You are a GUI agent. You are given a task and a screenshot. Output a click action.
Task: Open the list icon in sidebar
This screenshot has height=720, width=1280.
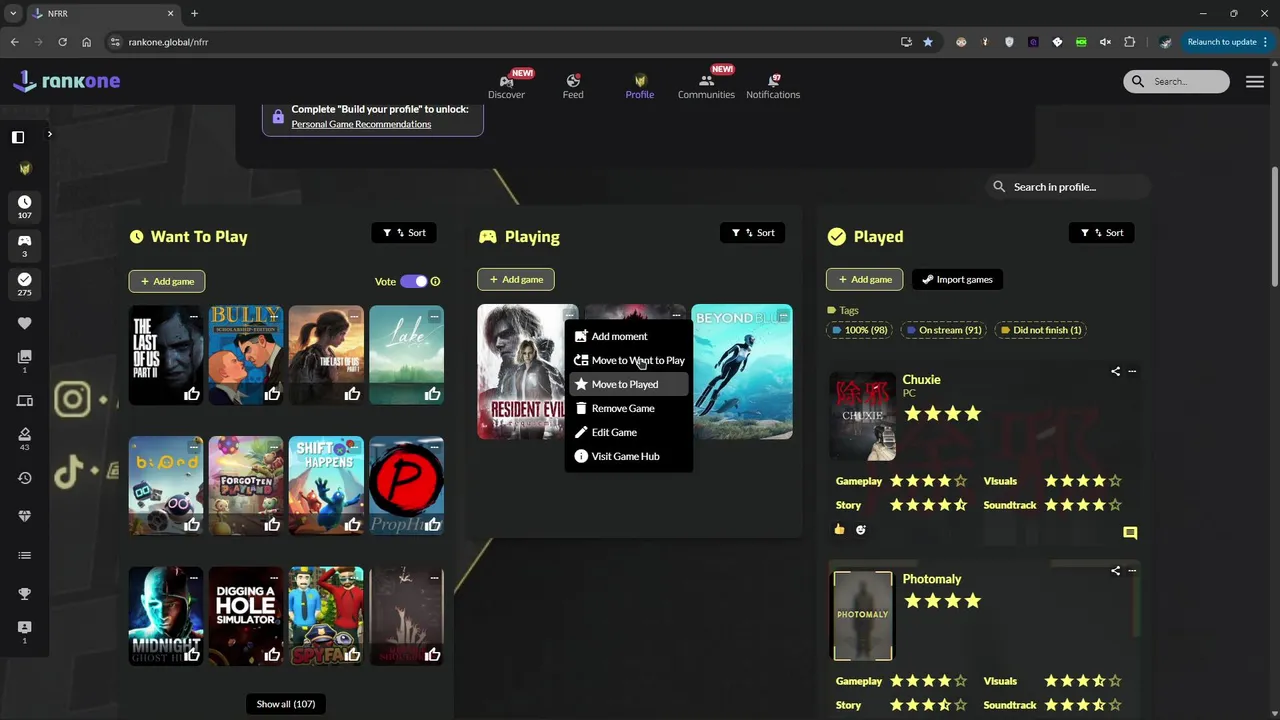(x=25, y=555)
